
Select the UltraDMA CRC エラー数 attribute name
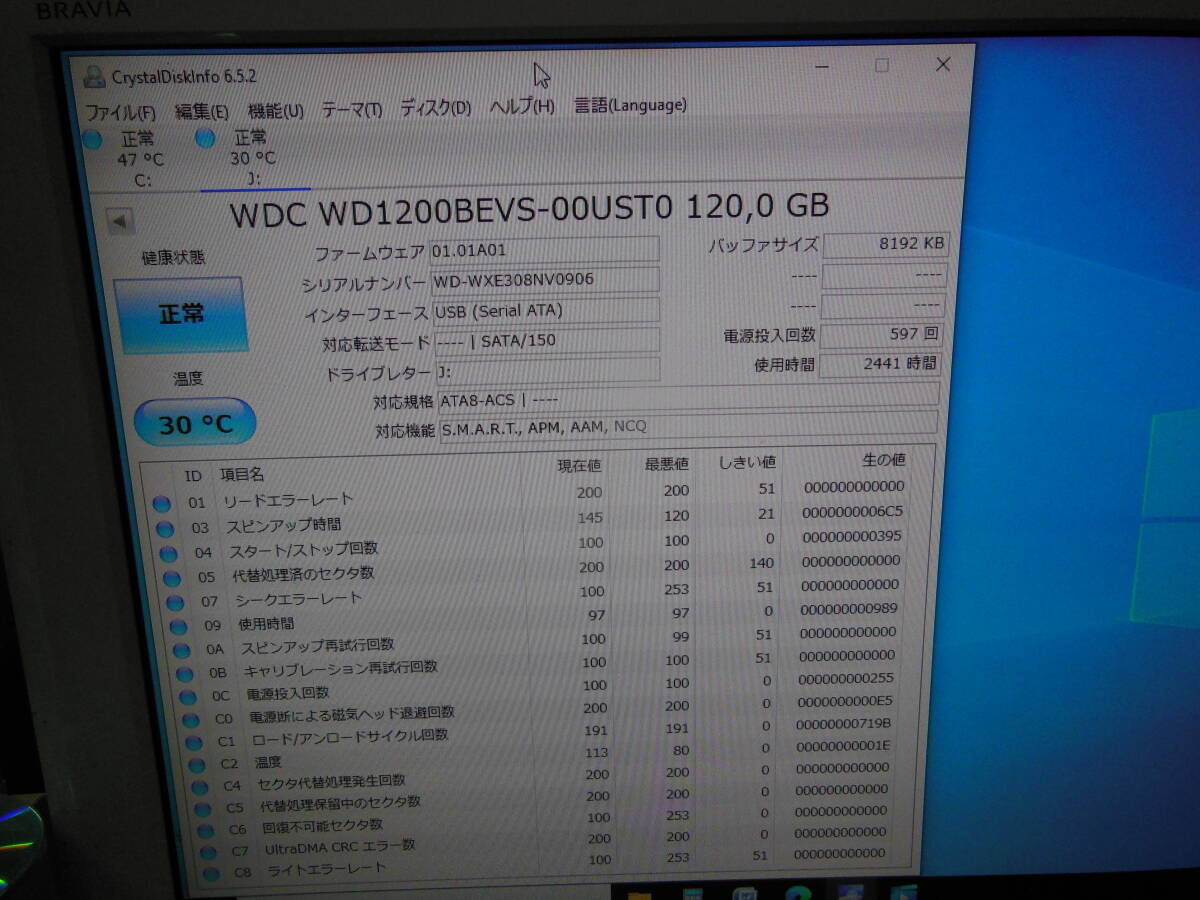click(x=340, y=848)
